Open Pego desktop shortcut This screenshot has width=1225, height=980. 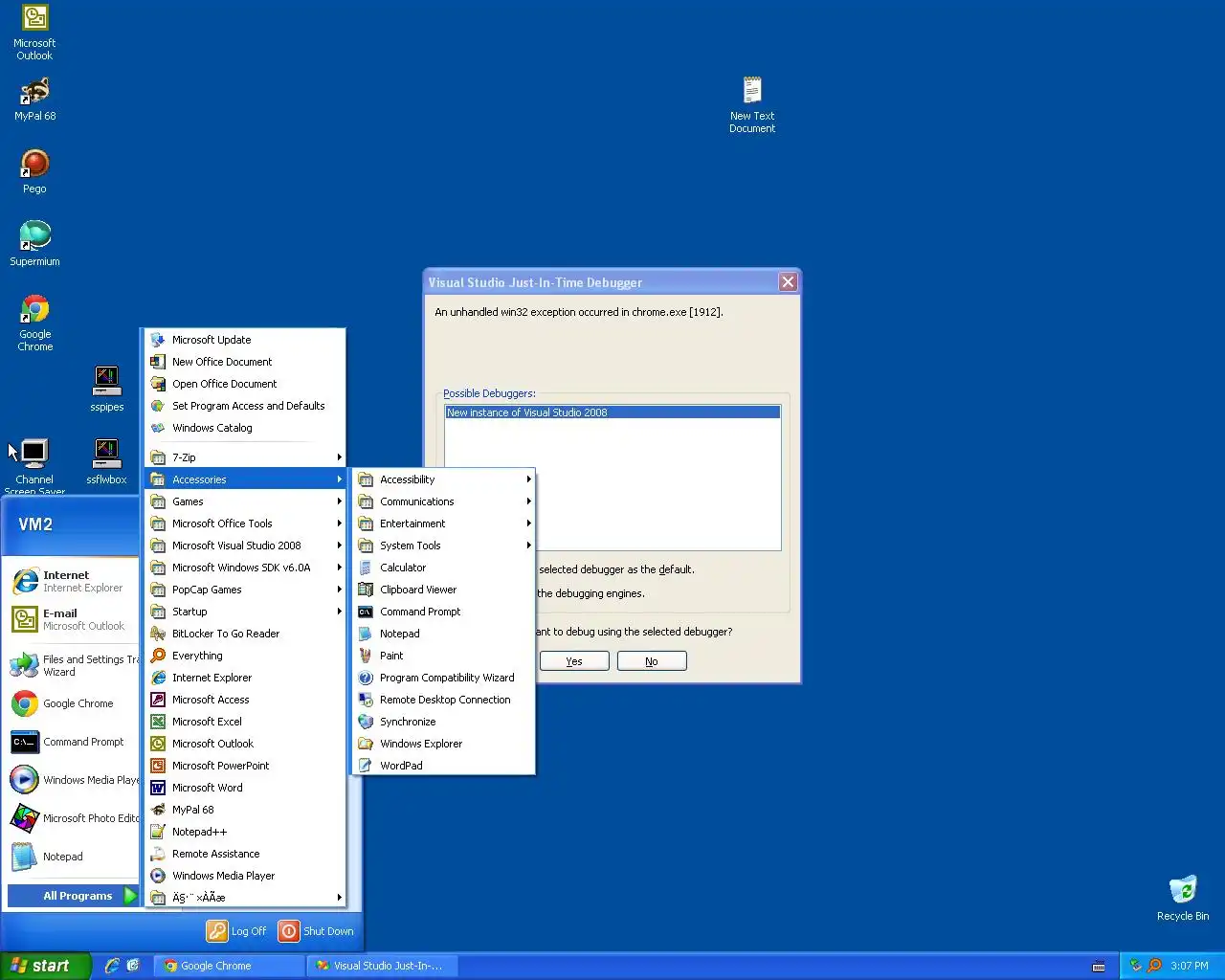point(34,172)
